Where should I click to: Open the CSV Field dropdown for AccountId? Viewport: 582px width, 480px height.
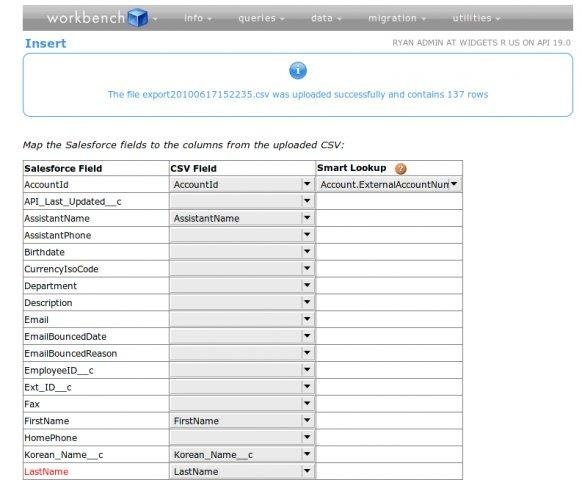tap(242, 185)
